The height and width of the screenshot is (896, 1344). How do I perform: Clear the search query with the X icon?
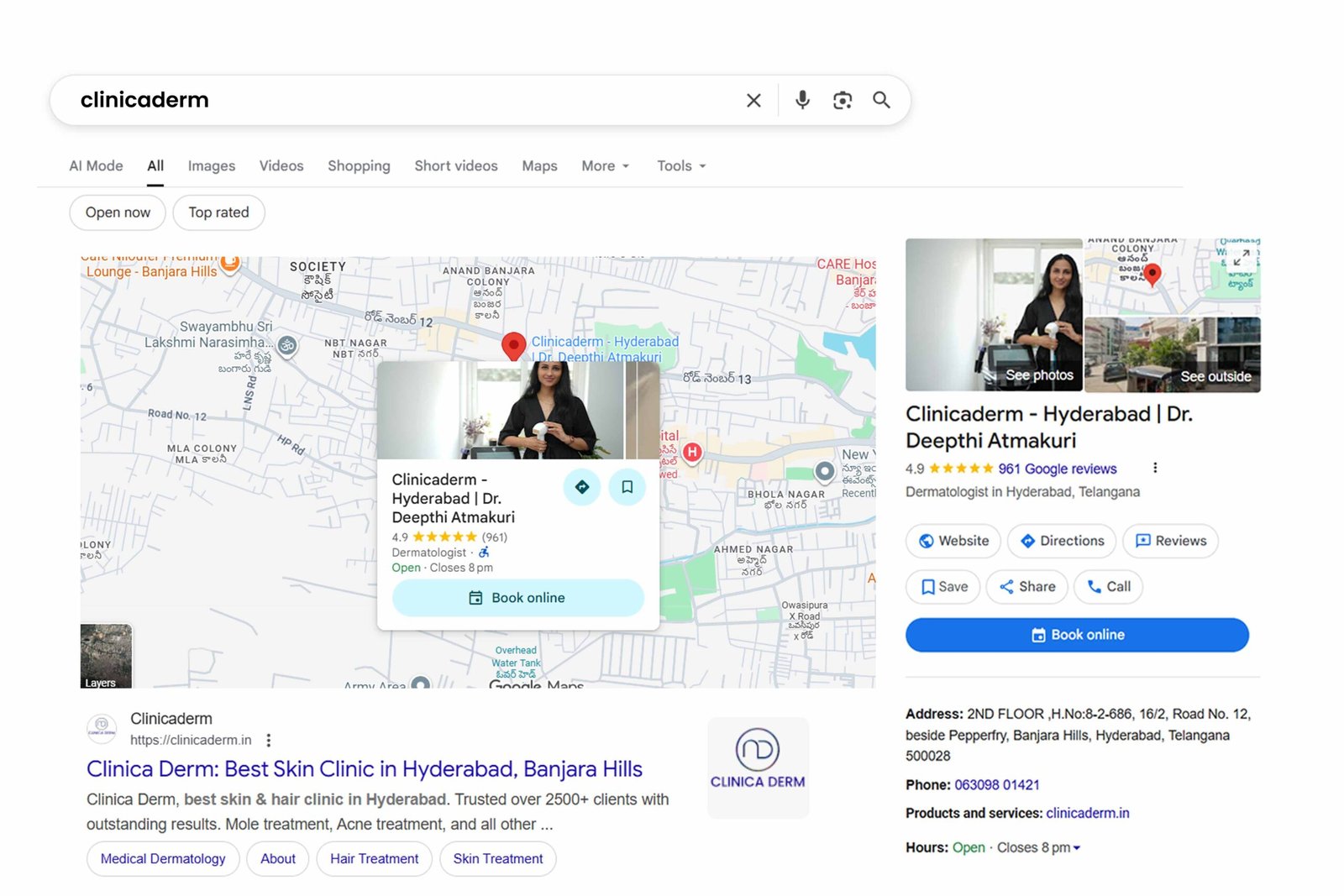click(x=753, y=100)
